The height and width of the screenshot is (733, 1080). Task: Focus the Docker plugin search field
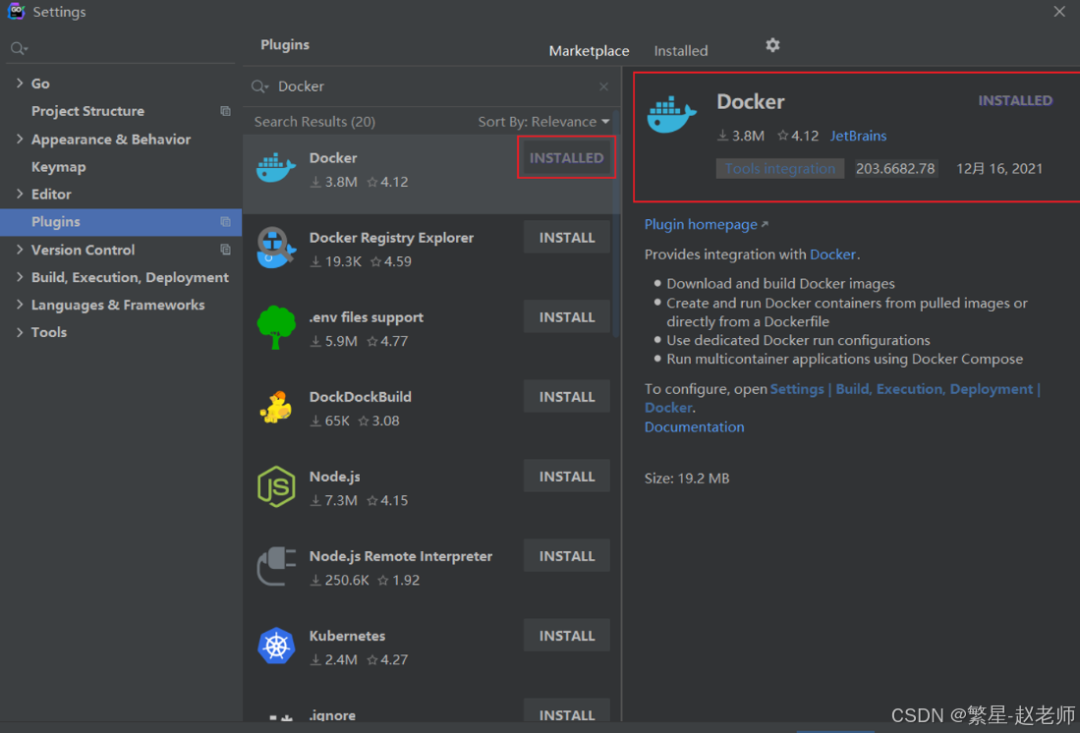[434, 86]
